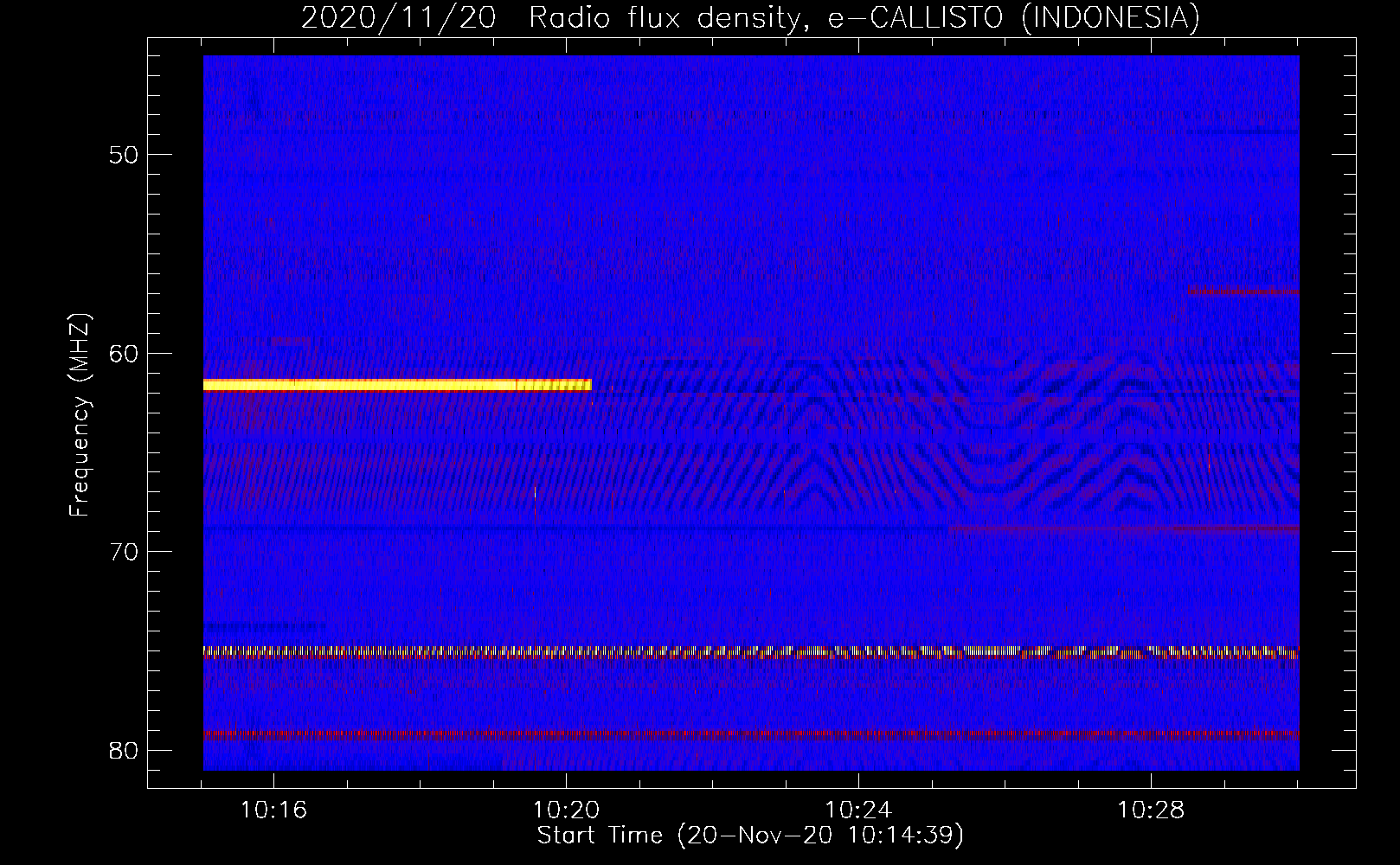The image size is (1400, 865).
Task: Click the 70 MHz frequency tick label
Action: (124, 552)
